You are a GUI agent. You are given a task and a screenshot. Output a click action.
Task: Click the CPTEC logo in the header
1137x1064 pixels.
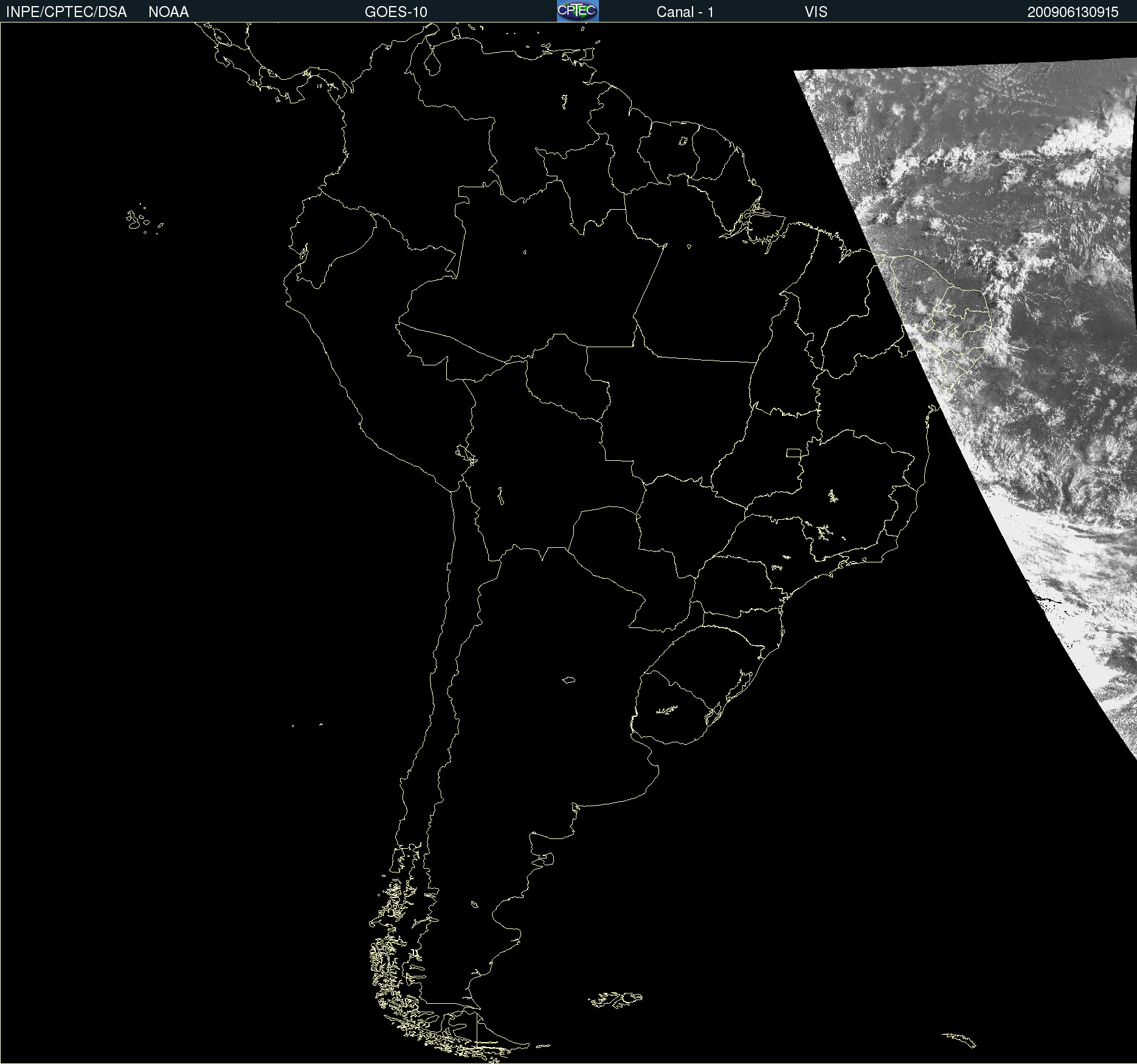coord(578,11)
